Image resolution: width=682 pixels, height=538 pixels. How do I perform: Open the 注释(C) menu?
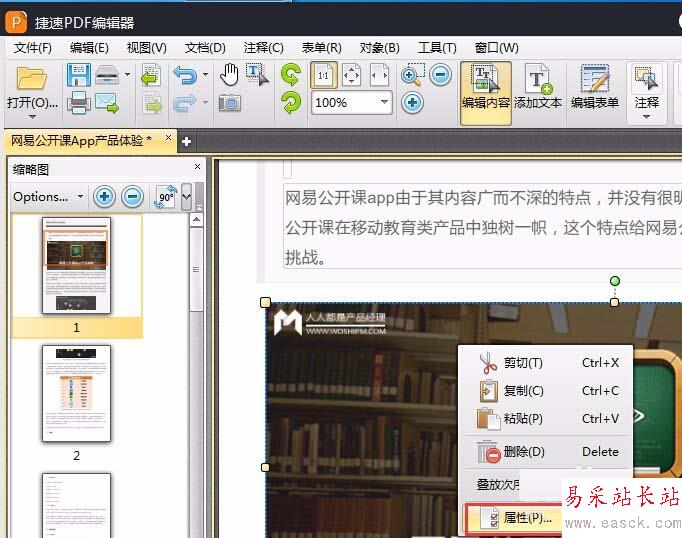[264, 47]
